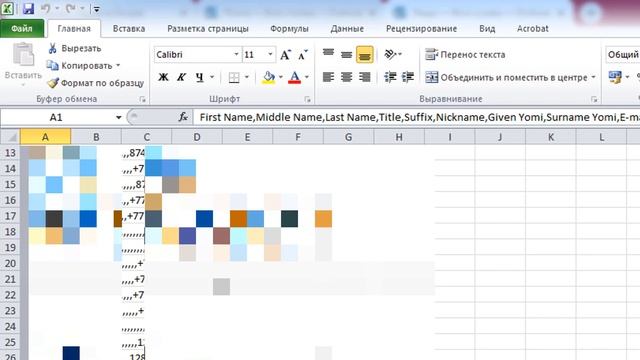Click Вырезать (cut) button
Screen dimensions: 640x360
pos(74,48)
